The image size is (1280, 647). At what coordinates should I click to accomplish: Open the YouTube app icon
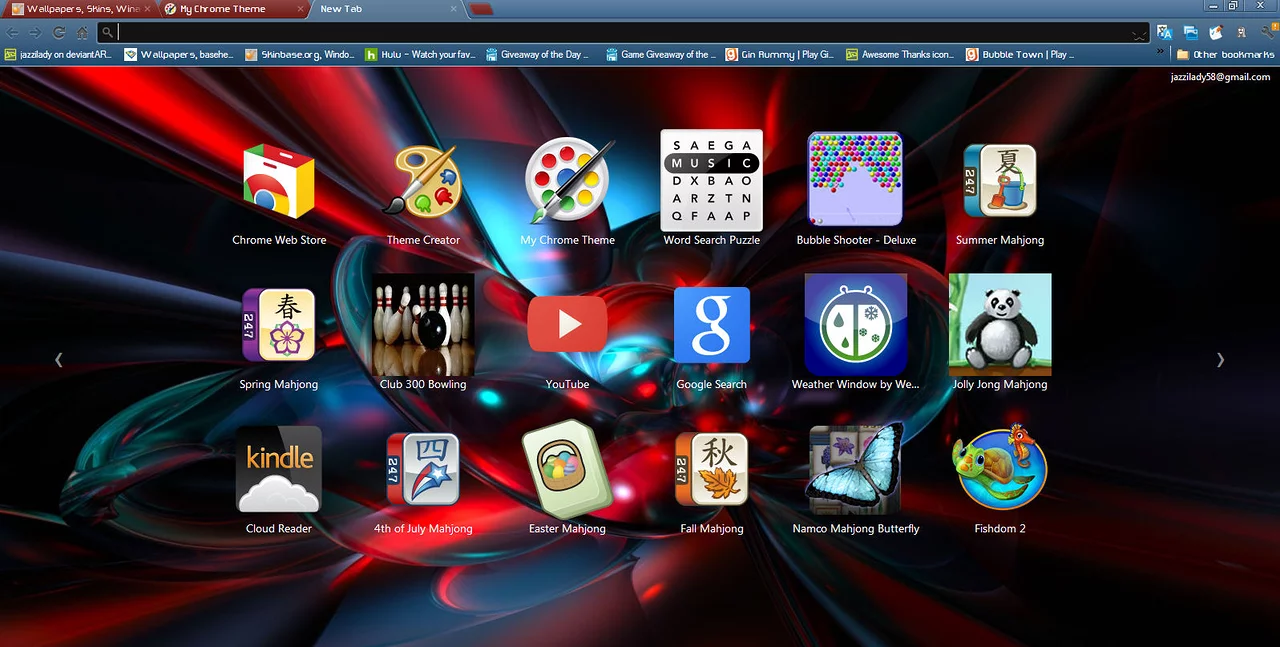[567, 324]
